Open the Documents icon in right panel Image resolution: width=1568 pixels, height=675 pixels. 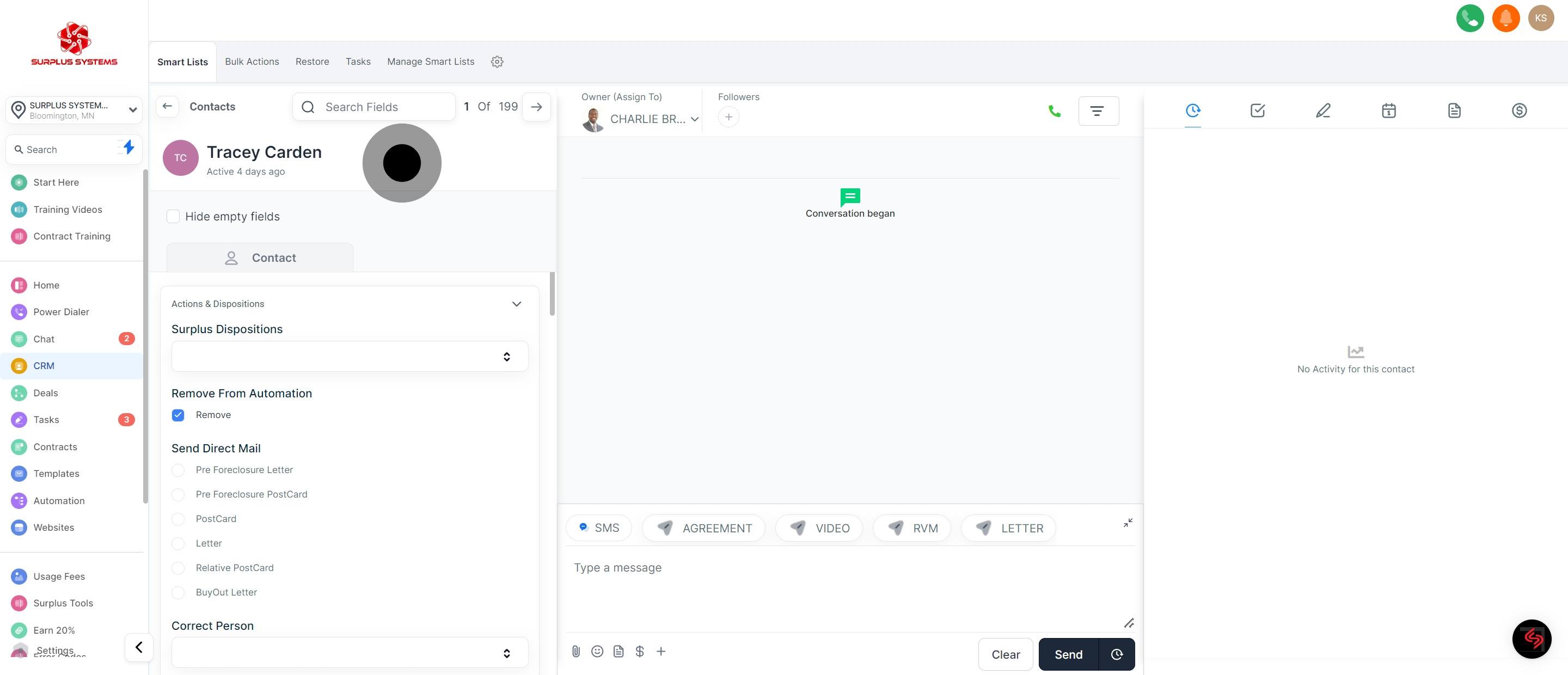[1454, 111]
